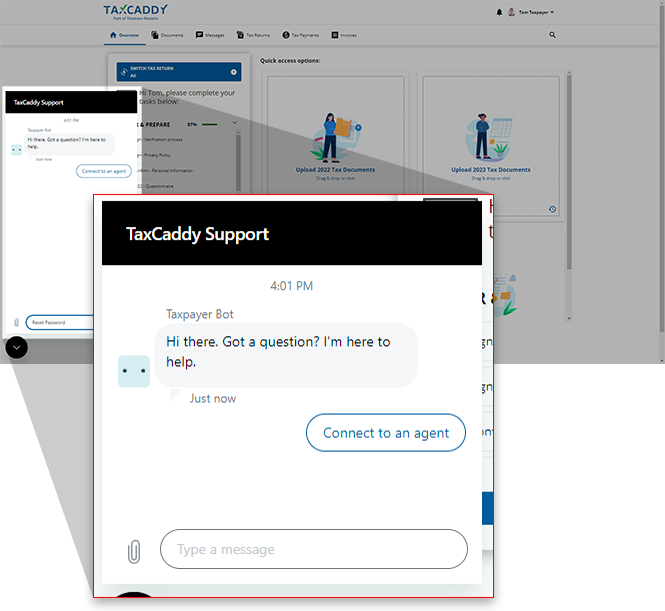The width and height of the screenshot is (665, 611).
Task: Click the bot avatar in the small chat
Action: (x=17, y=150)
